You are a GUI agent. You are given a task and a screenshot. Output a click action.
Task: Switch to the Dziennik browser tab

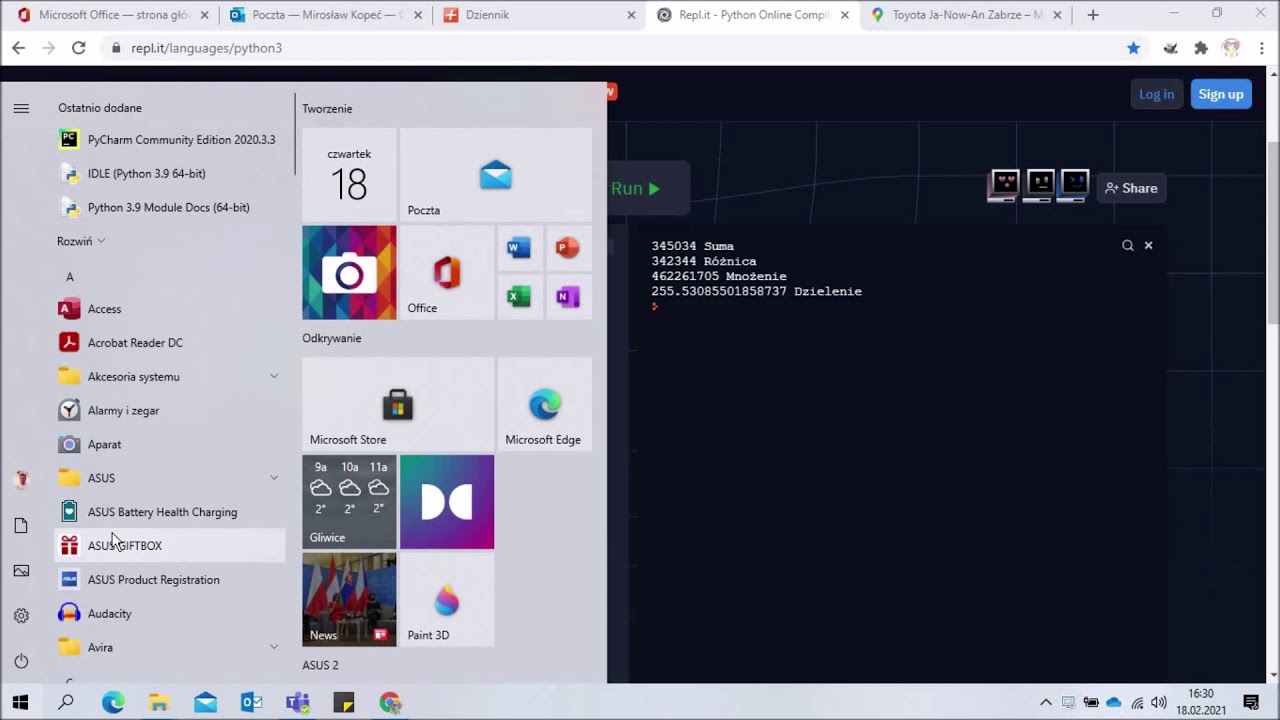tap(538, 15)
